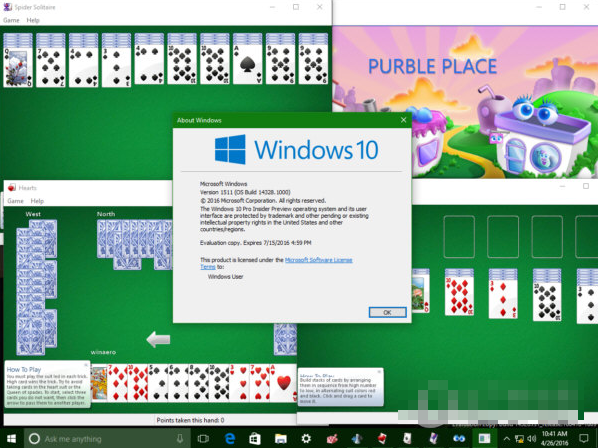
Task: Click the Spider Solitaire title bar icon
Action: click(x=7, y=7)
